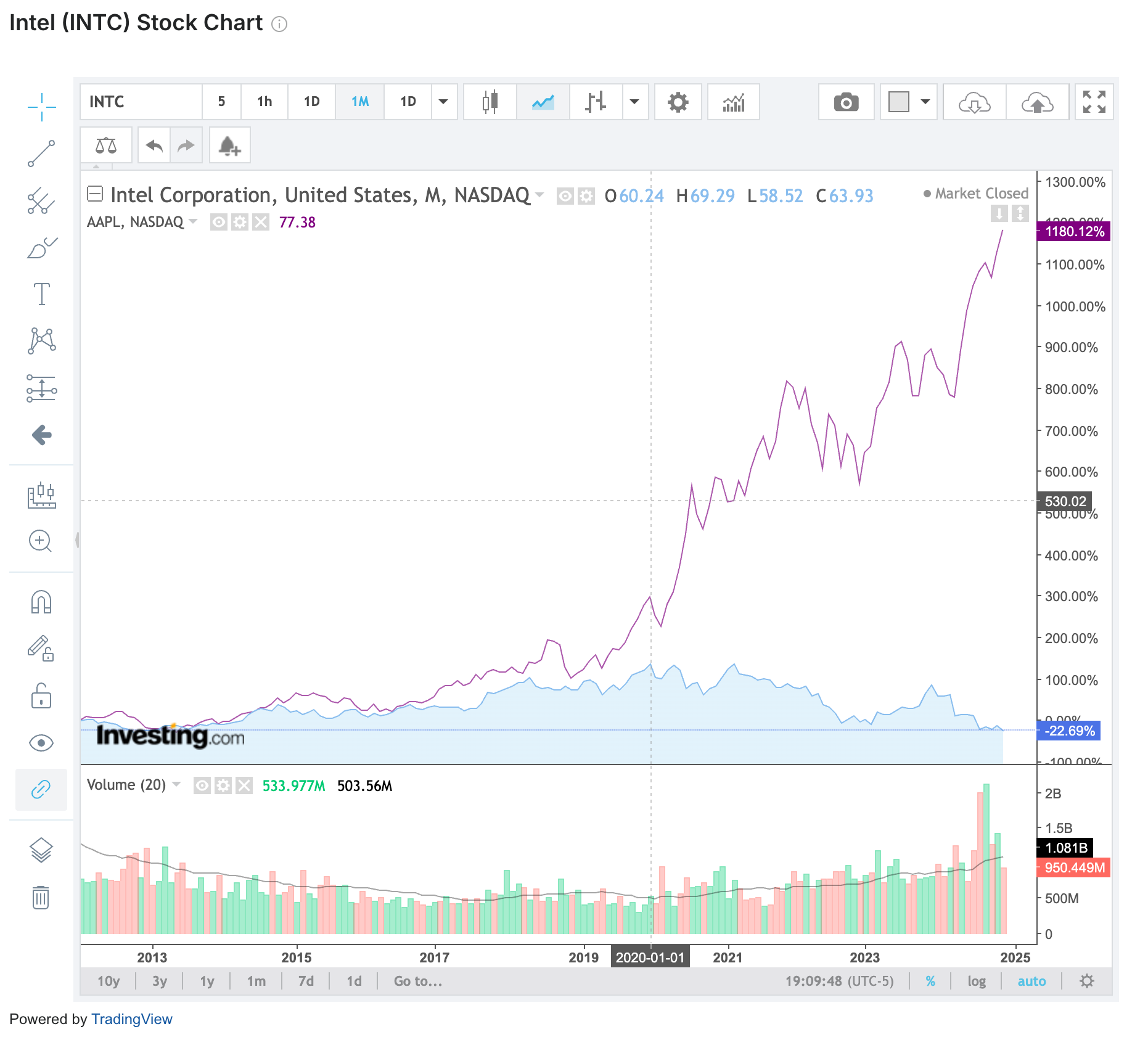
Task: Select the 5 minute interval
Action: click(221, 102)
